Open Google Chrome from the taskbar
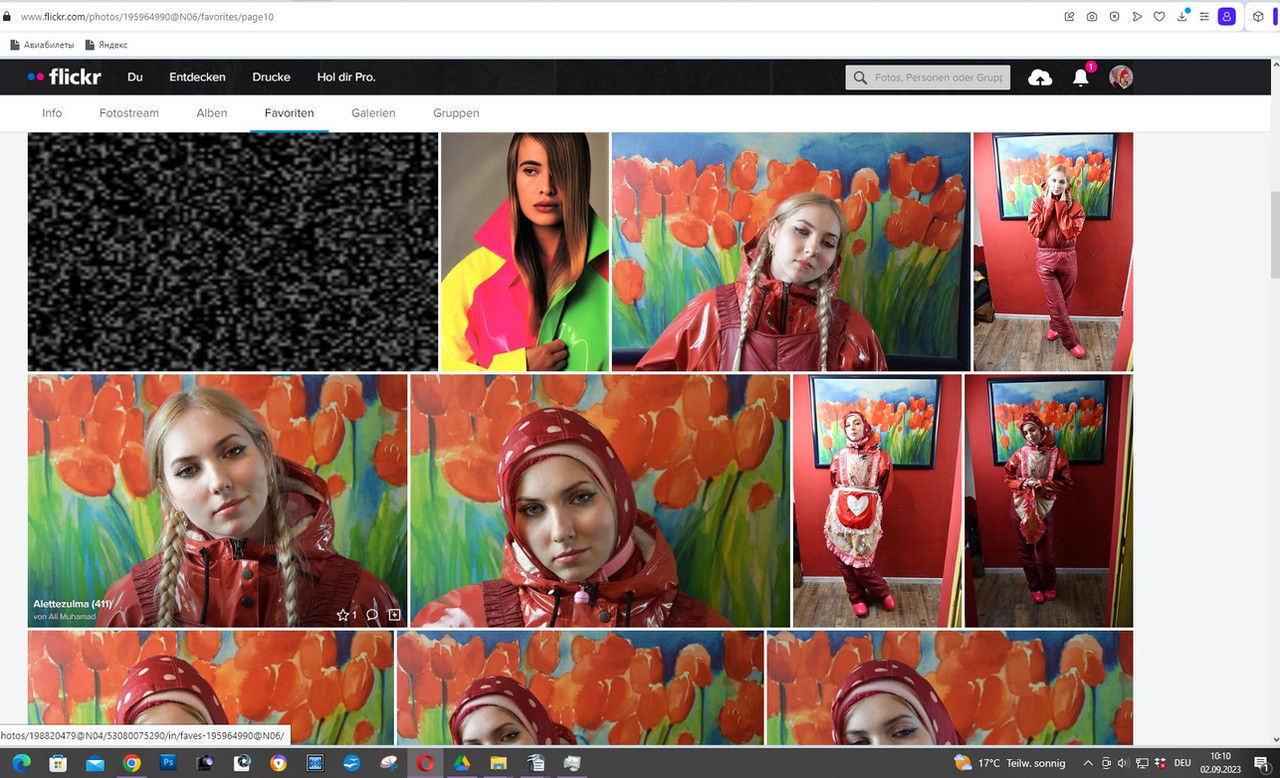 (x=131, y=763)
